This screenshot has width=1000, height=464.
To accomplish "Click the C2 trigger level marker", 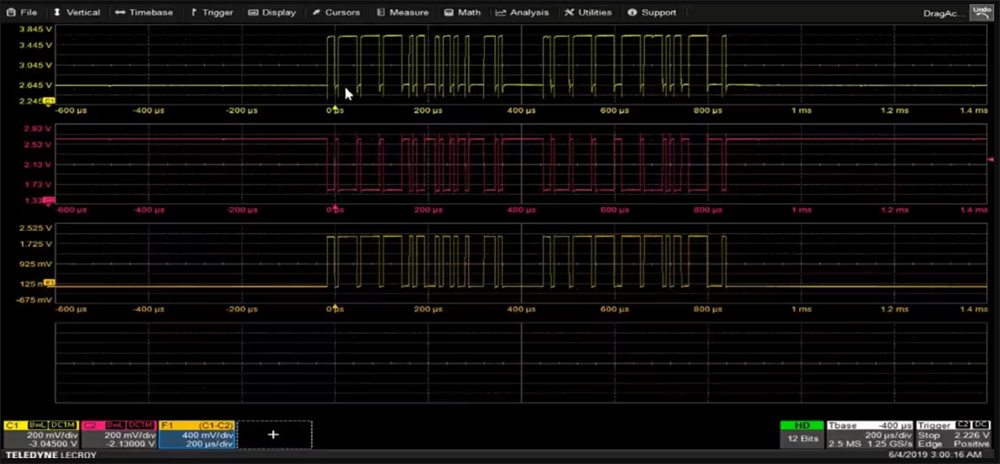I will pyautogui.click(x=990, y=159).
